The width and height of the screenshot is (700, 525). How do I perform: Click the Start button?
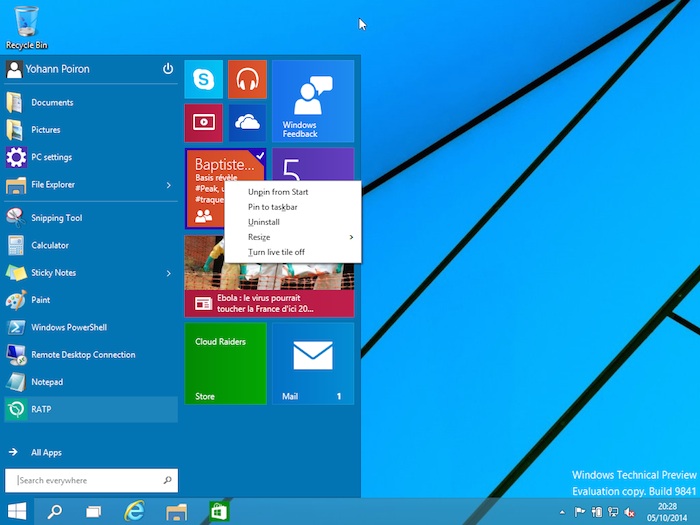(17, 511)
